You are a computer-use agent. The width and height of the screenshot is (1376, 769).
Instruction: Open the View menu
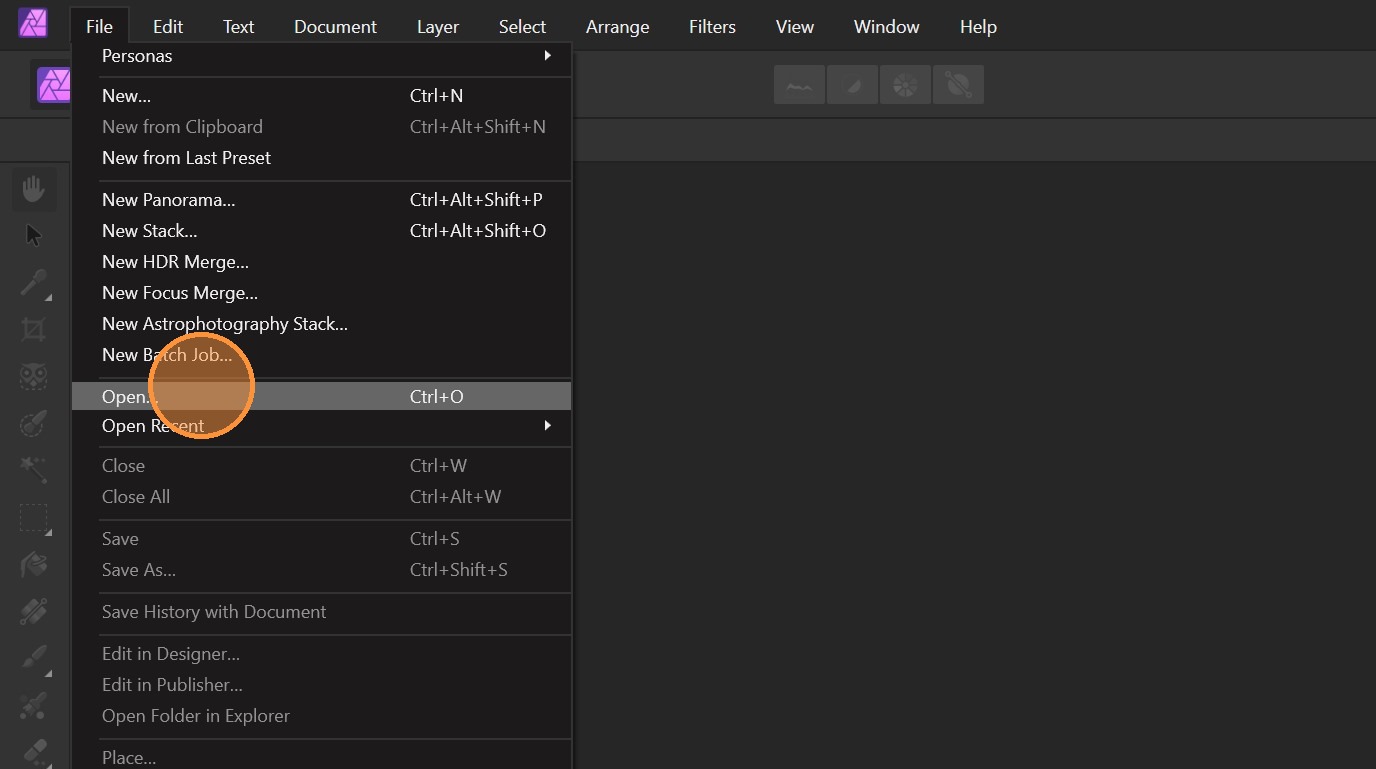795,27
